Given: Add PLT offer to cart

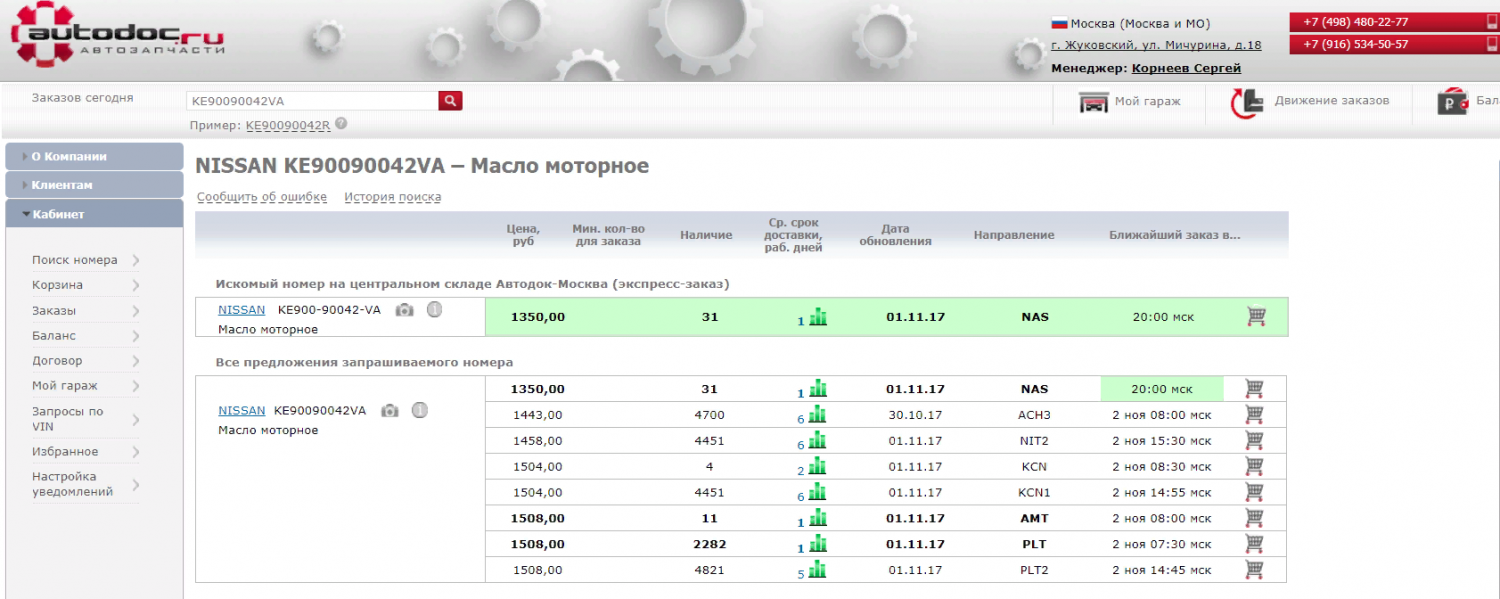Looking at the screenshot, I should tap(1254, 544).
